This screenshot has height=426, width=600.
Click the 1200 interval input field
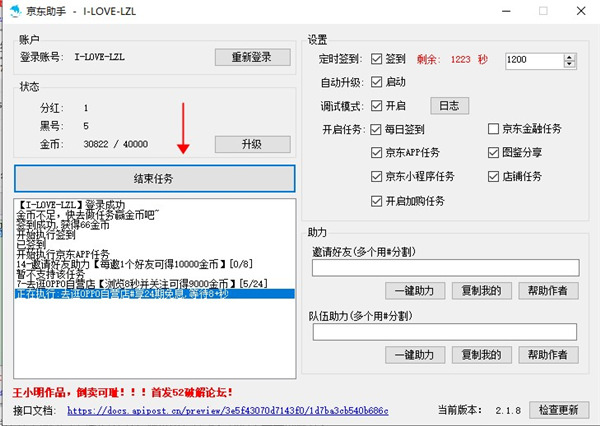[534, 60]
